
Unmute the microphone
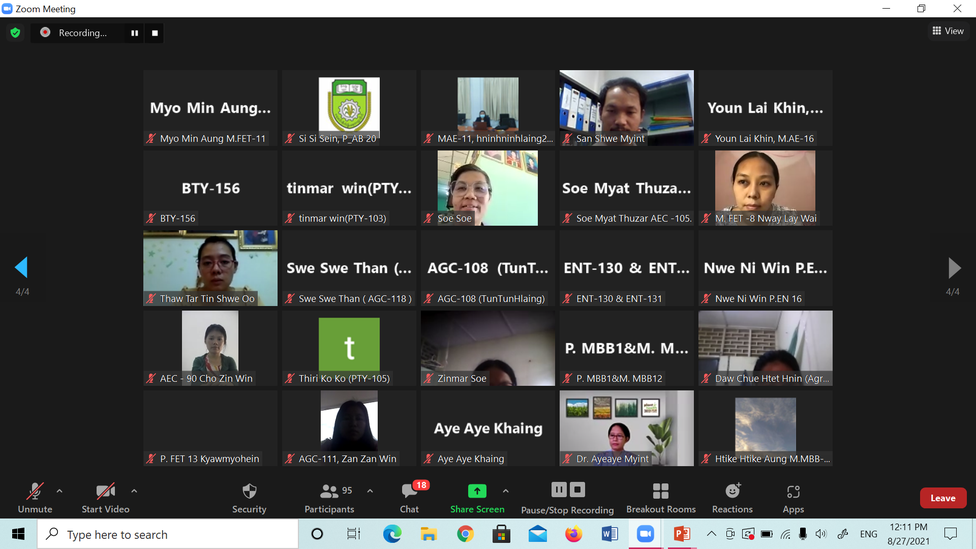[x=35, y=497]
